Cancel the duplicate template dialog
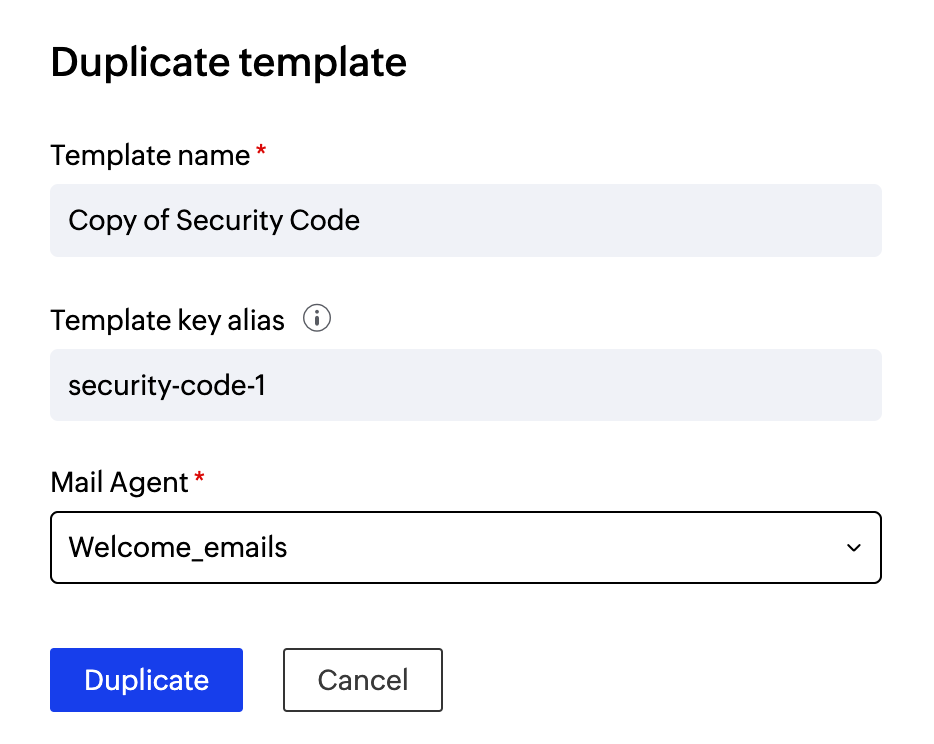This screenshot has width=934, height=744. (x=362, y=681)
